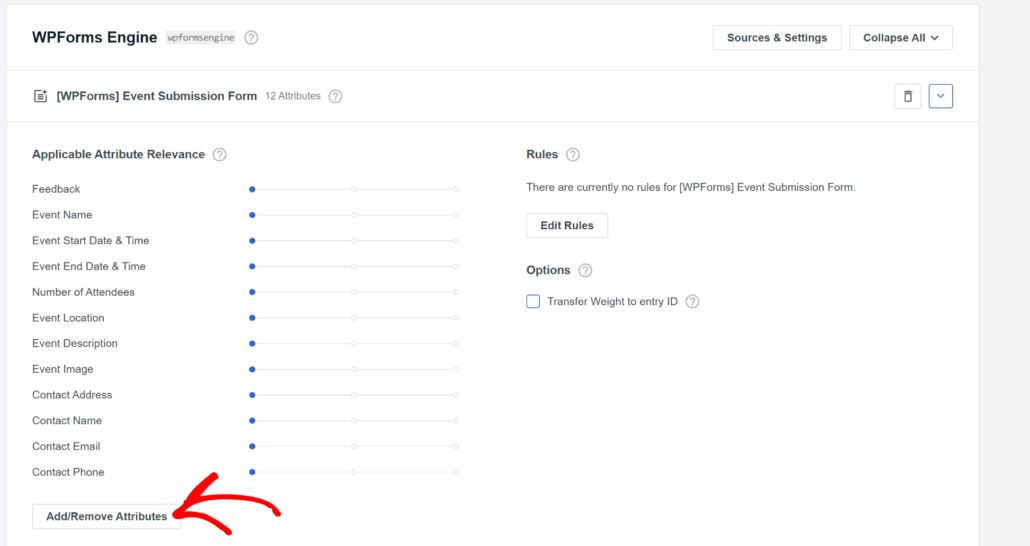Set Feedback relevance slider to middle

pos(354,189)
